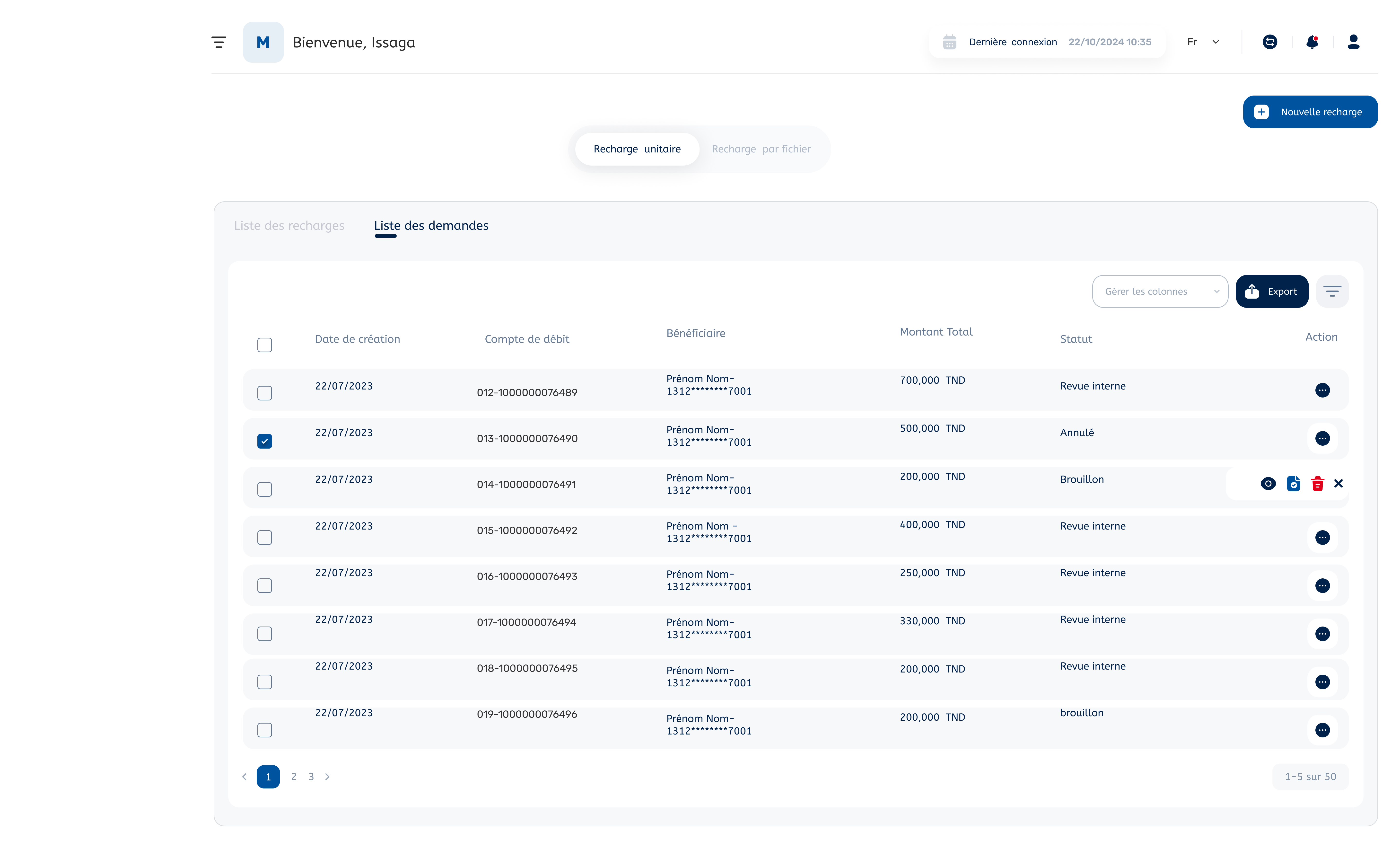Click the 400,000 TND amount
Viewport: 1400px width, 849px height.
932,525
